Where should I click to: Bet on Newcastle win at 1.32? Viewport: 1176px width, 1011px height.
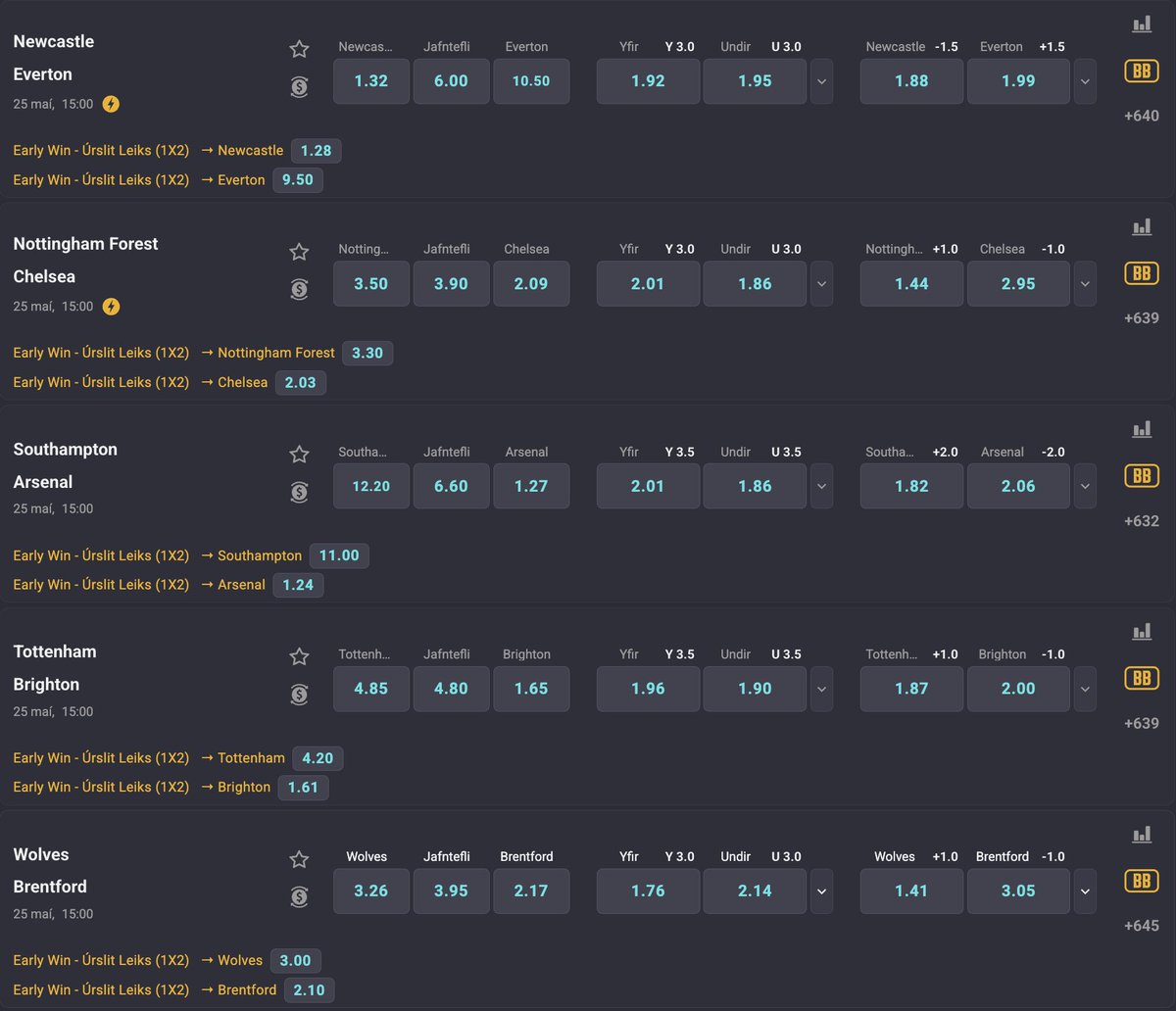tap(371, 81)
